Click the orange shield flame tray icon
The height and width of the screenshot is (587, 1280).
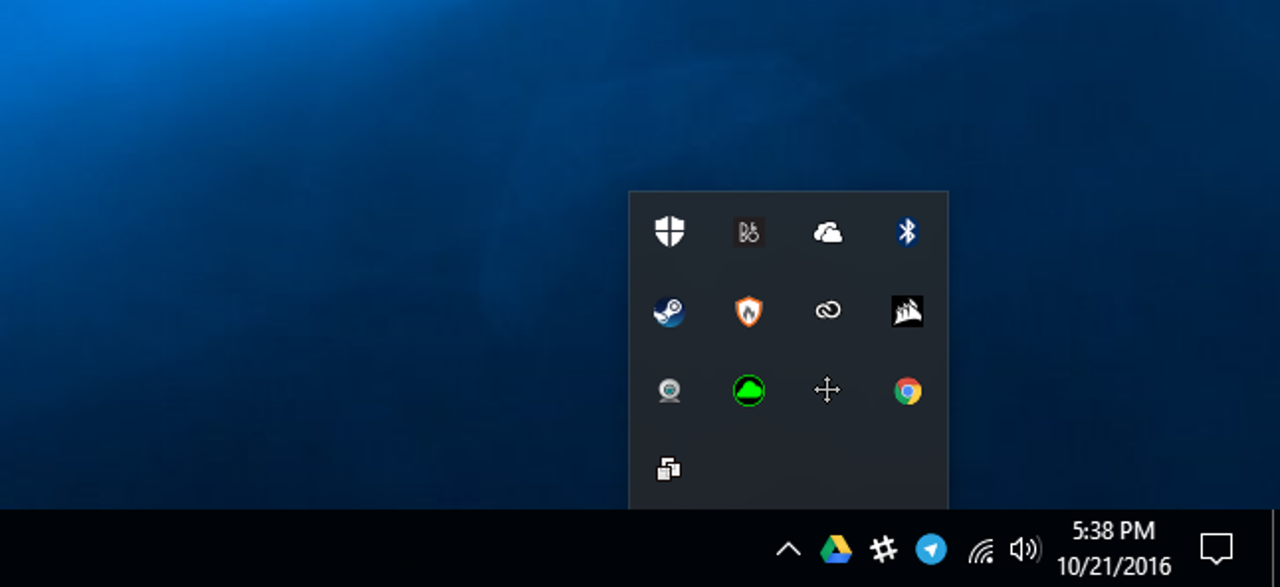click(x=748, y=311)
